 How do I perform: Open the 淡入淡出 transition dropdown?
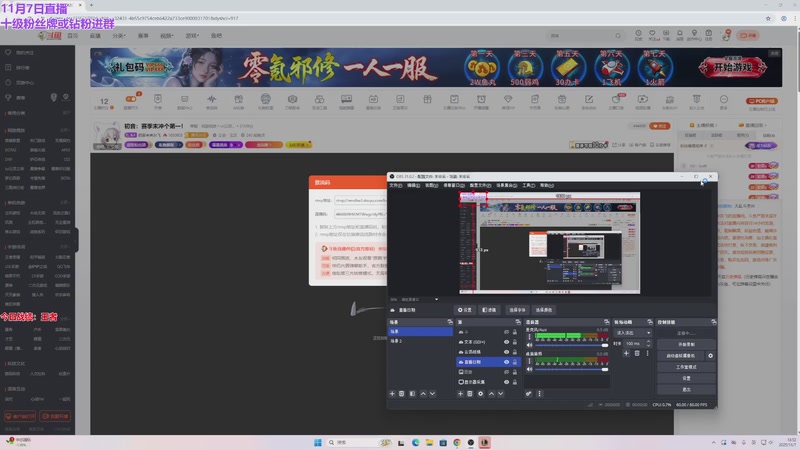633,333
